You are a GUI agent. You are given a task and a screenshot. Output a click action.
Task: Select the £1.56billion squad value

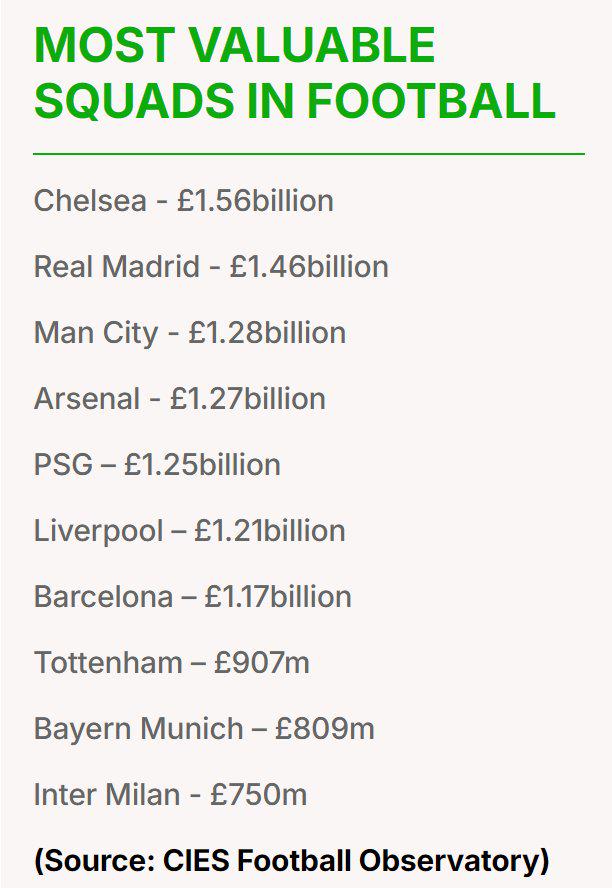(255, 201)
